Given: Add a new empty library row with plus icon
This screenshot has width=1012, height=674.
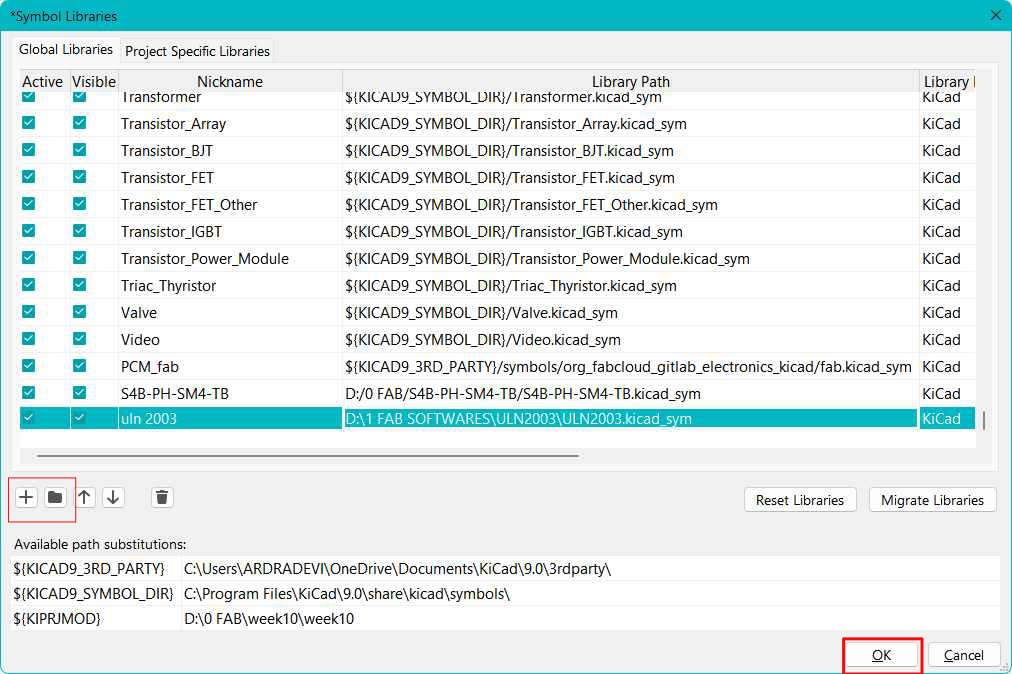Looking at the screenshot, I should click(x=26, y=497).
